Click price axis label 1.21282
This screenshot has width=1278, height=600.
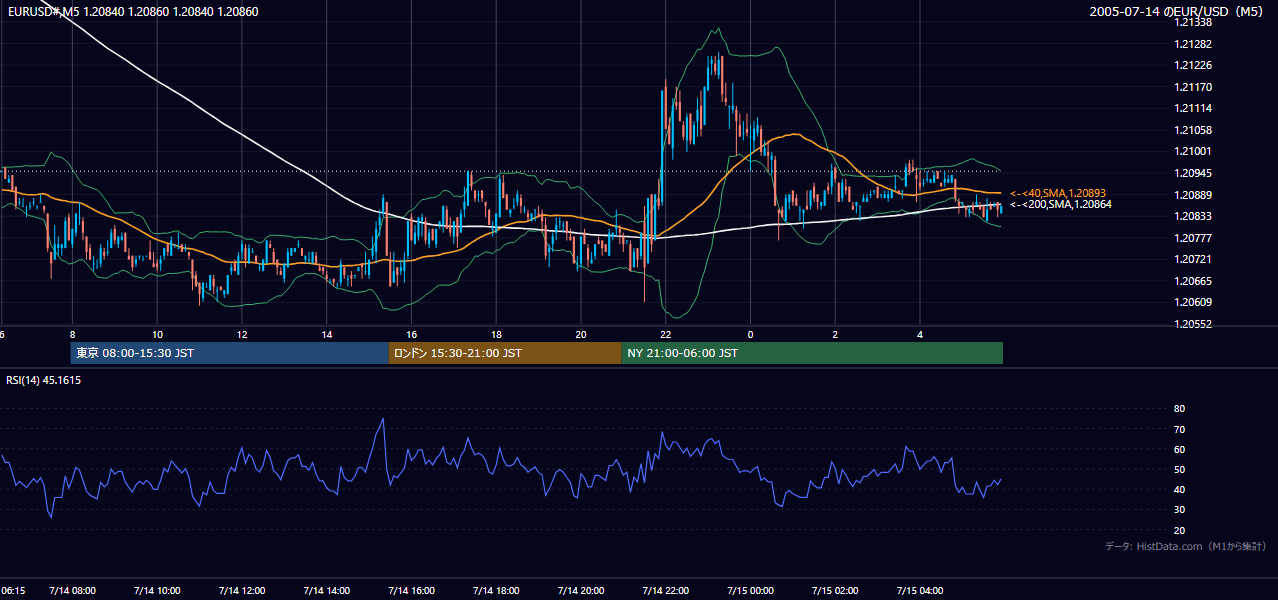(x=1195, y=44)
